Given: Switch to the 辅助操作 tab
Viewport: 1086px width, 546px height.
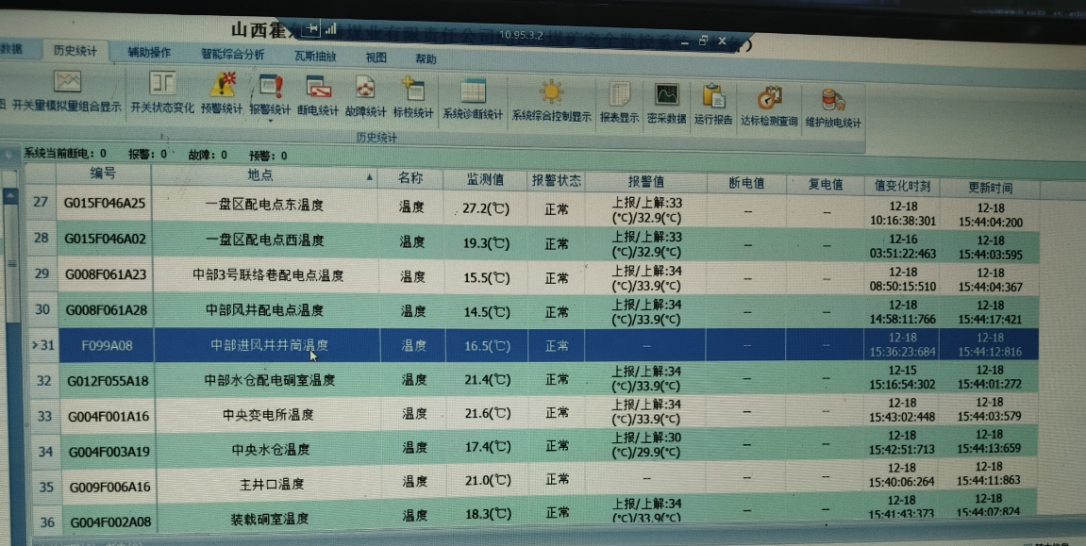Looking at the screenshot, I should 149,53.
